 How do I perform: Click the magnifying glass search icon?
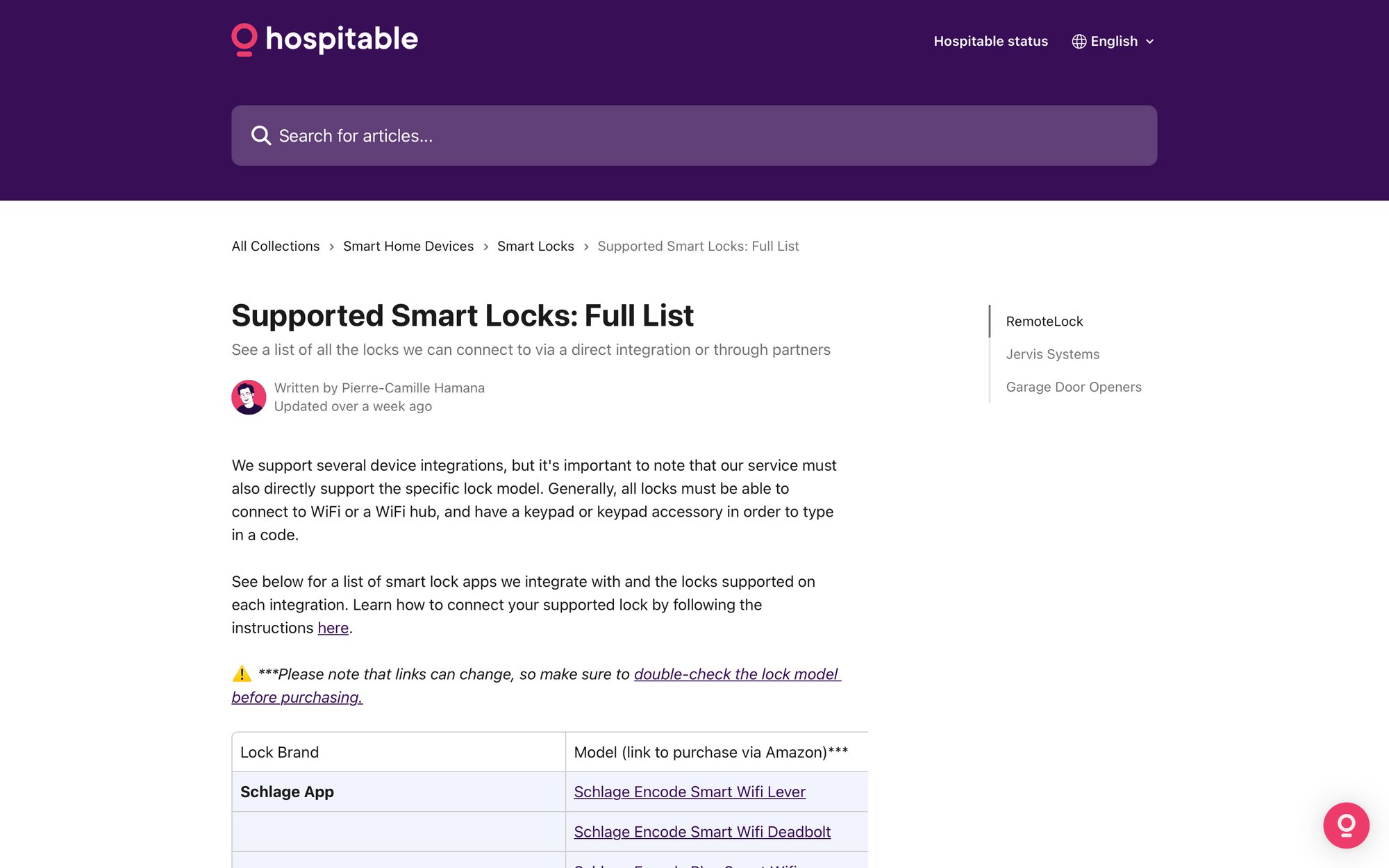[260, 135]
